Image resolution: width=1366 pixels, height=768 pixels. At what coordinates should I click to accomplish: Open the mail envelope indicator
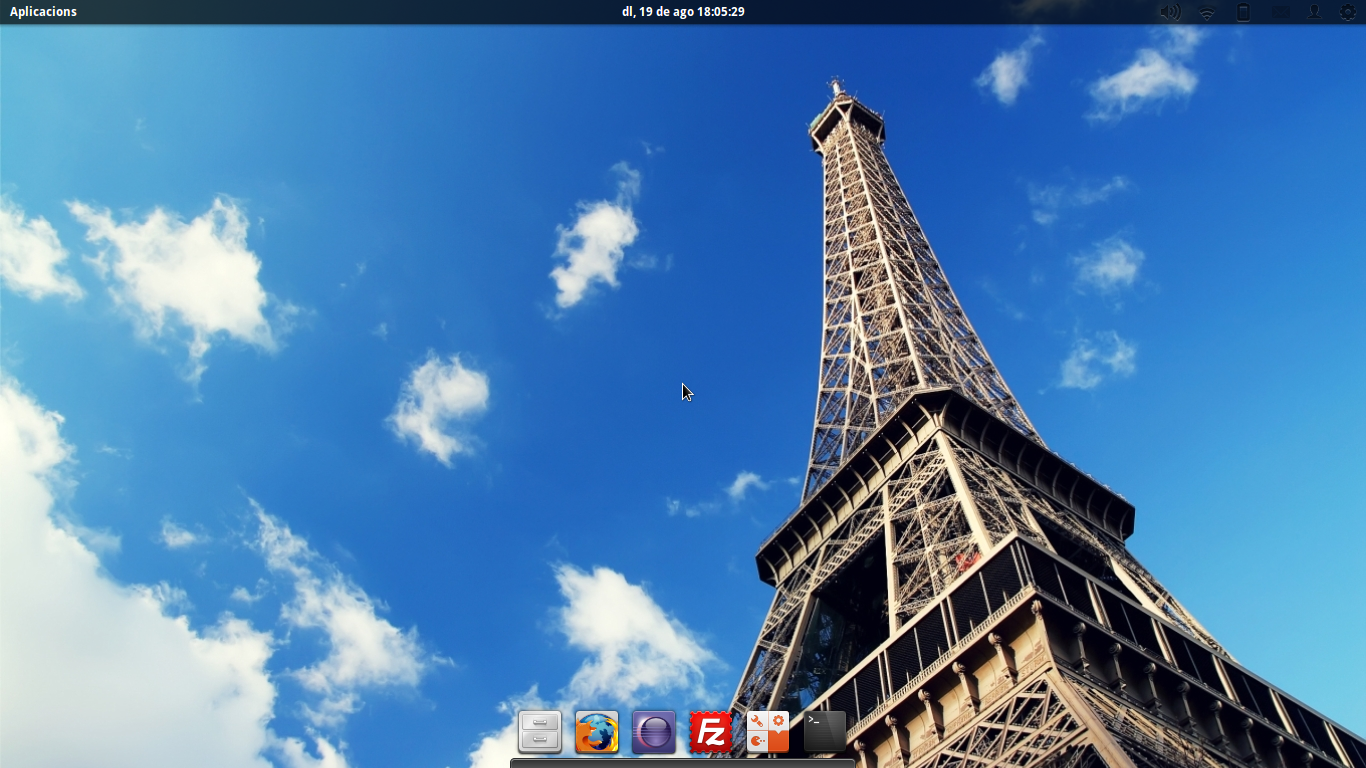1279,12
